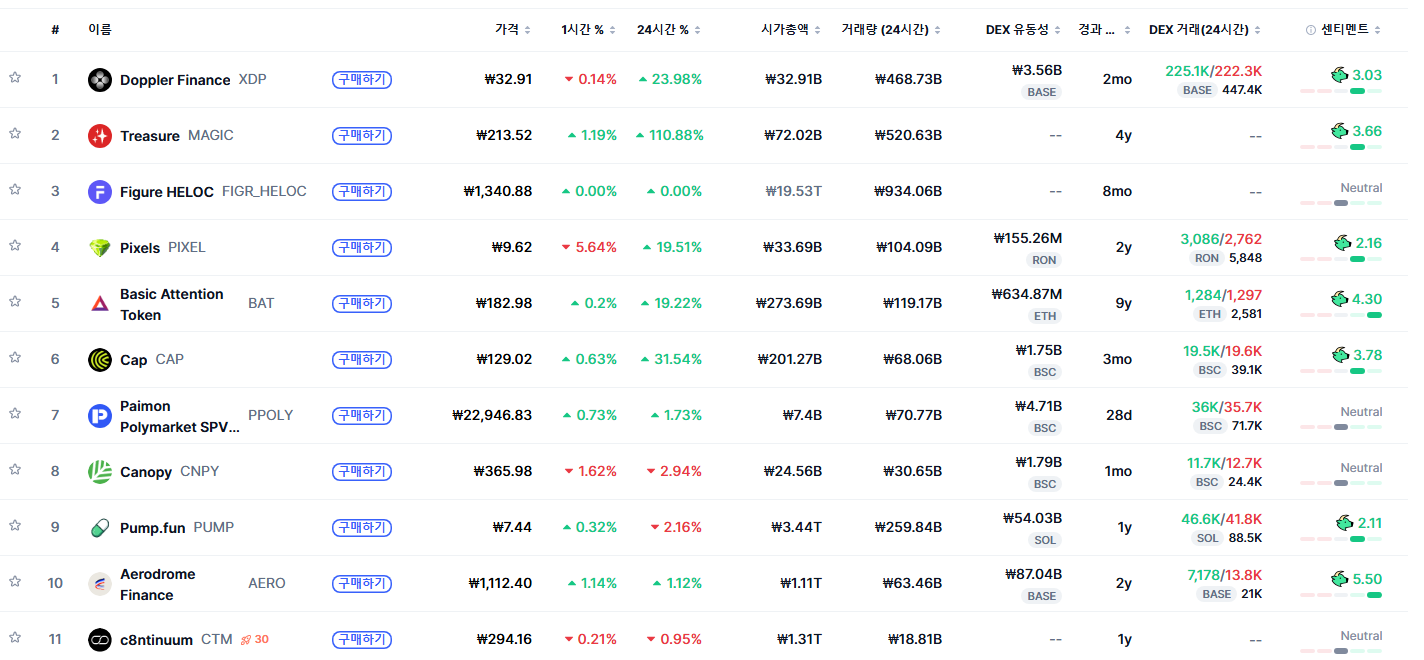The height and width of the screenshot is (660, 1424).
Task: Click the Basic Attention Token triangle logo
Action: tap(99, 304)
